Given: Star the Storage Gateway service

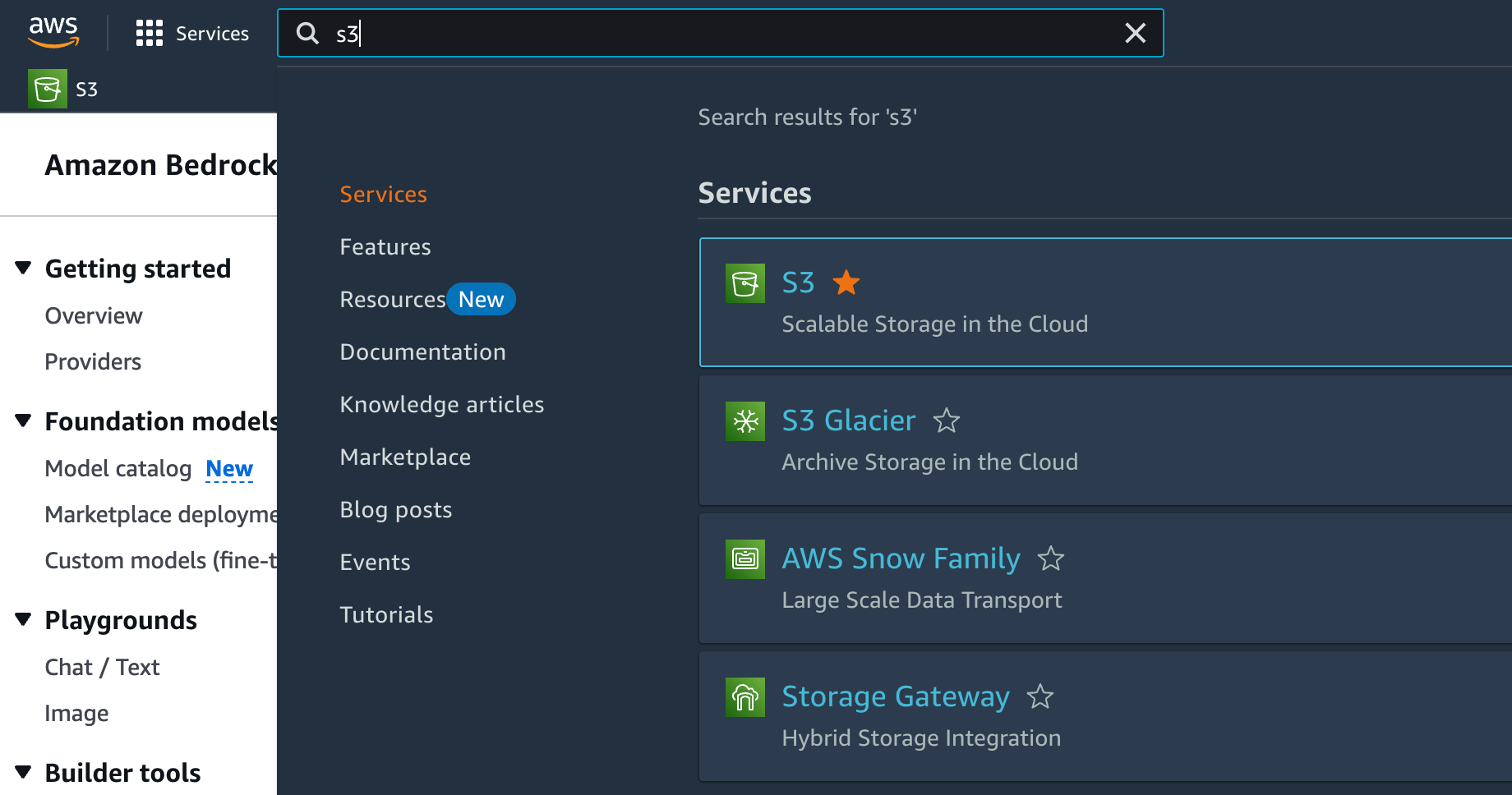Looking at the screenshot, I should [1039, 696].
